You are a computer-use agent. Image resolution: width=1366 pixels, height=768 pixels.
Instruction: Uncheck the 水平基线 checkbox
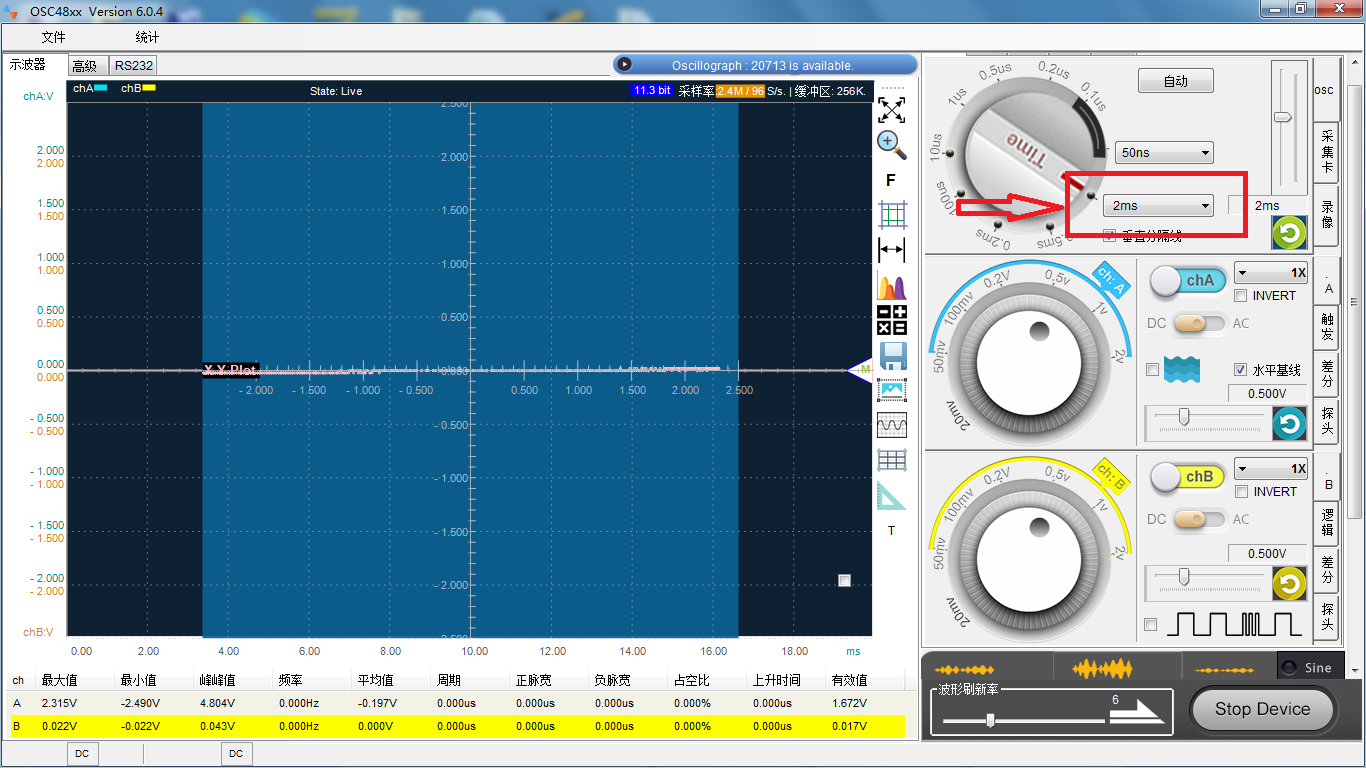click(1241, 370)
